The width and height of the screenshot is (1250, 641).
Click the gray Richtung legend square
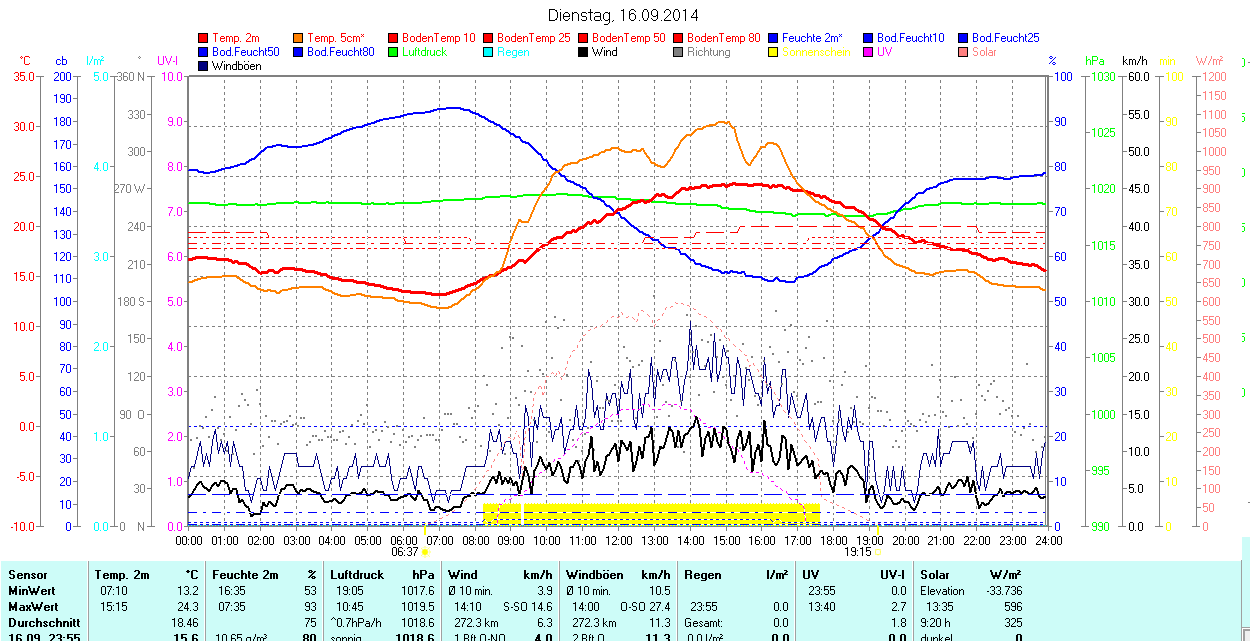[678, 52]
